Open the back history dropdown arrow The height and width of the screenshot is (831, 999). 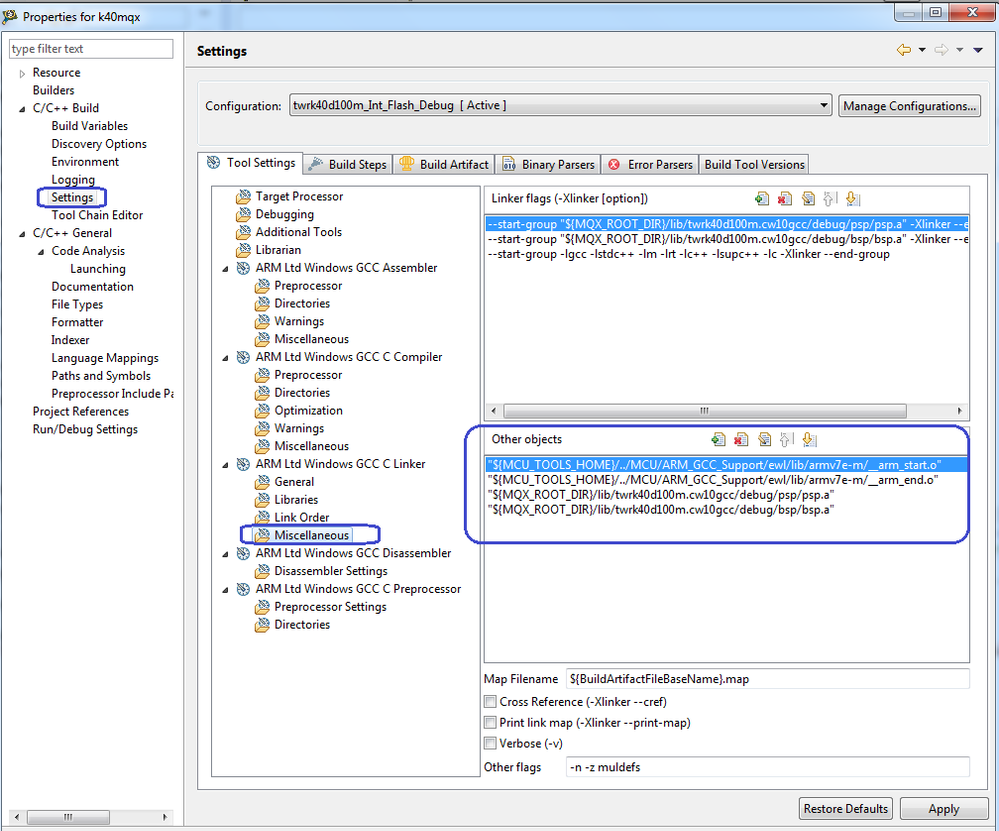click(922, 50)
